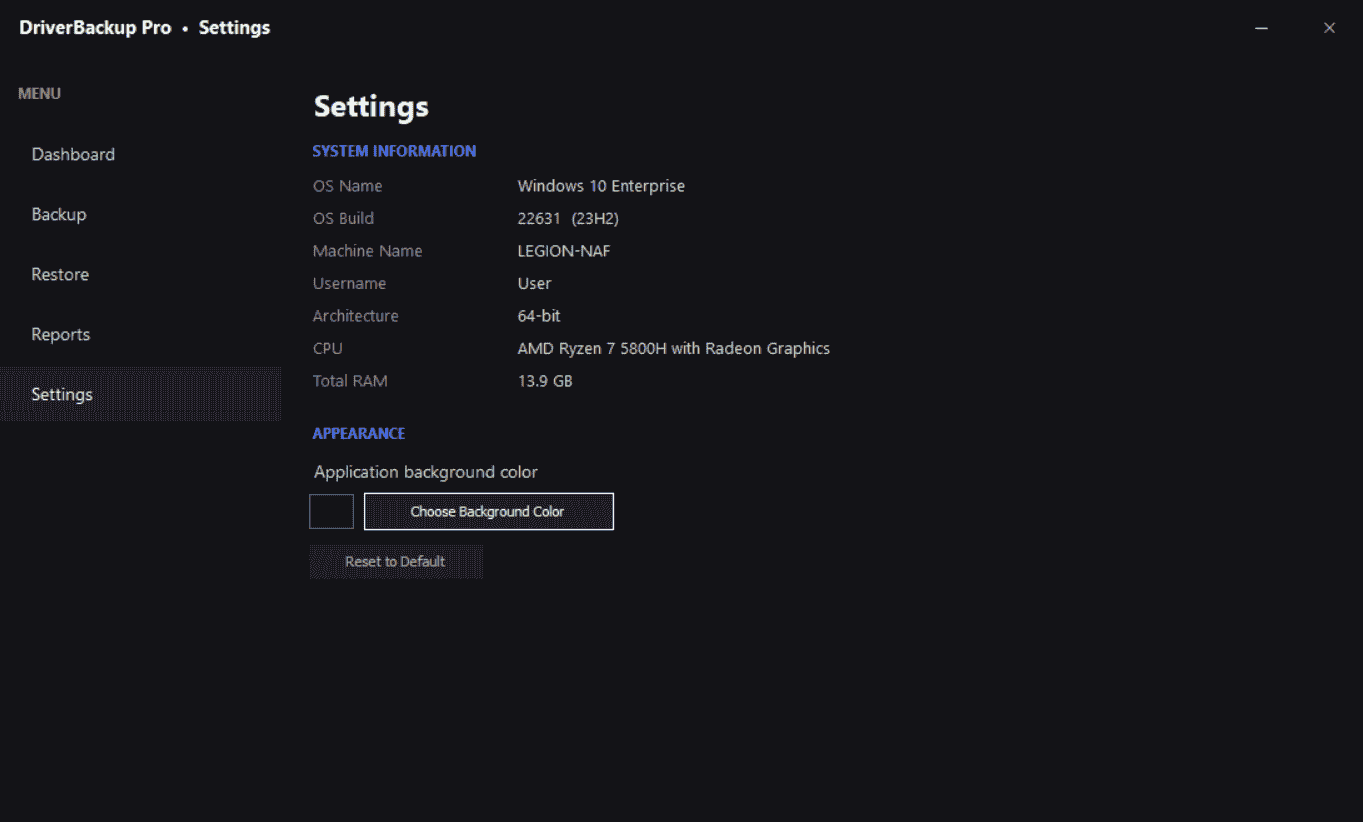Click Reset to Default

pyautogui.click(x=395, y=561)
